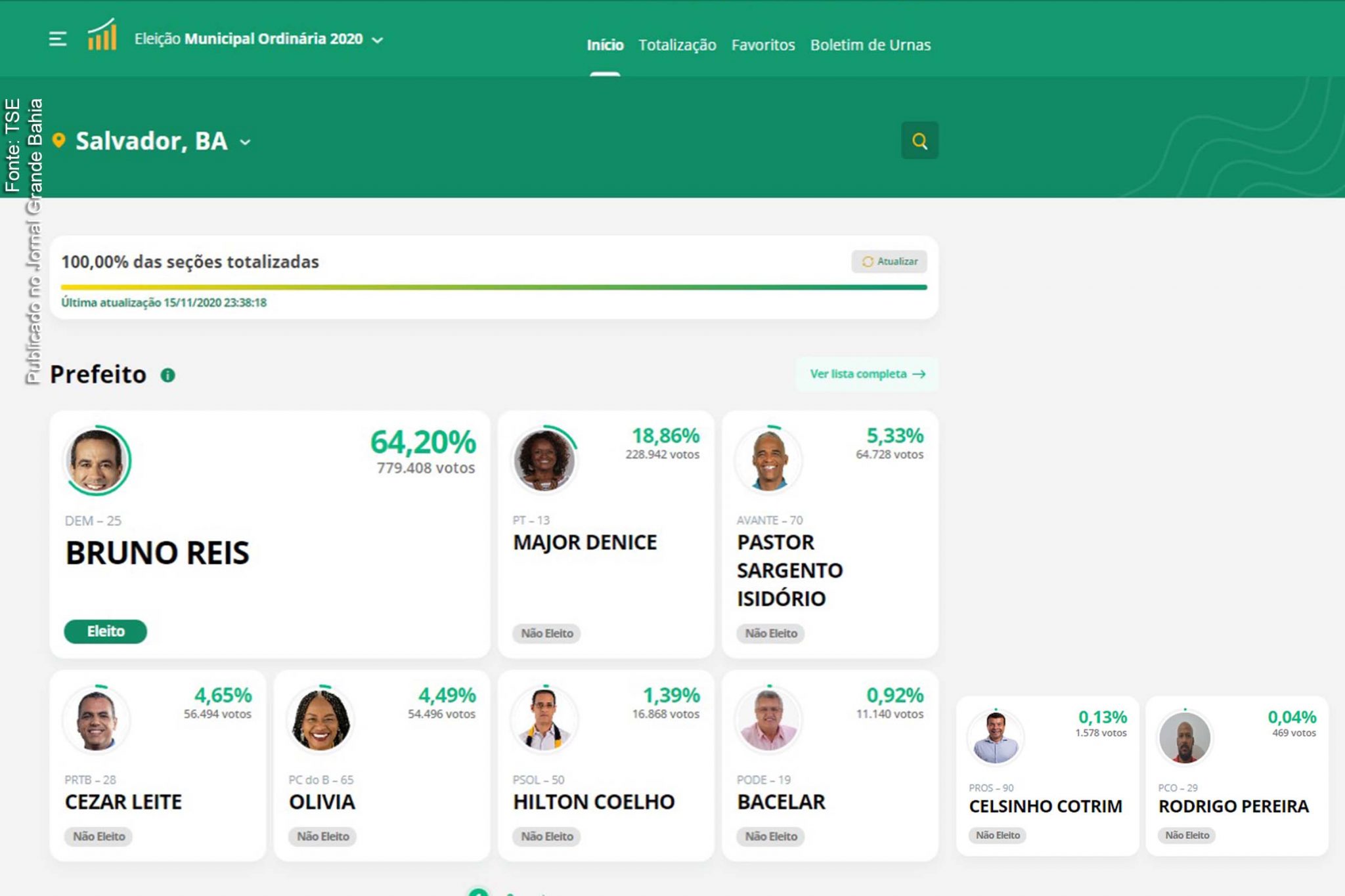Image resolution: width=1345 pixels, height=896 pixels.
Task: Click the Última atualização timestamp
Action: [164, 303]
